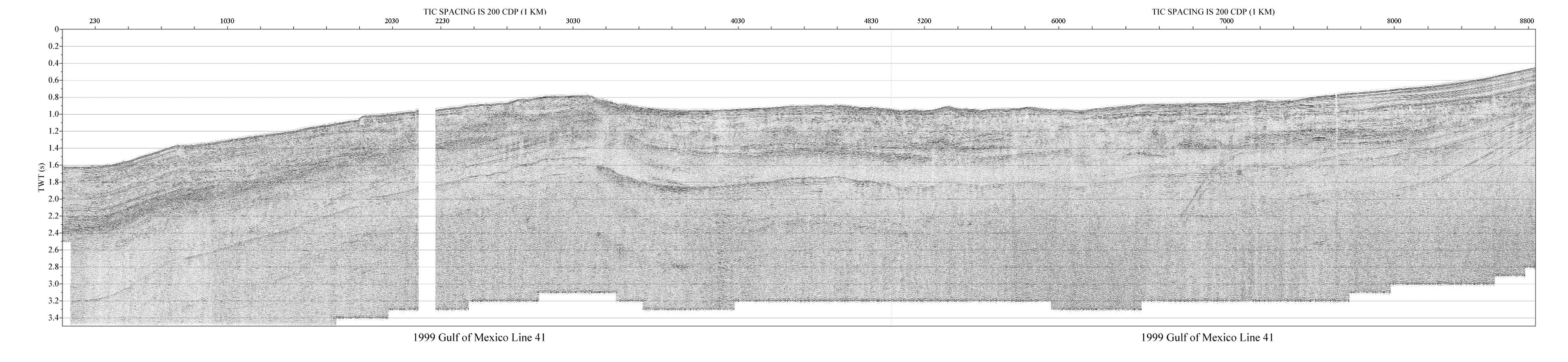The image size is (1568, 362).
Task: Click left "1999 Gulf of Mexico Line 41" caption
Action: pyautogui.click(x=479, y=338)
